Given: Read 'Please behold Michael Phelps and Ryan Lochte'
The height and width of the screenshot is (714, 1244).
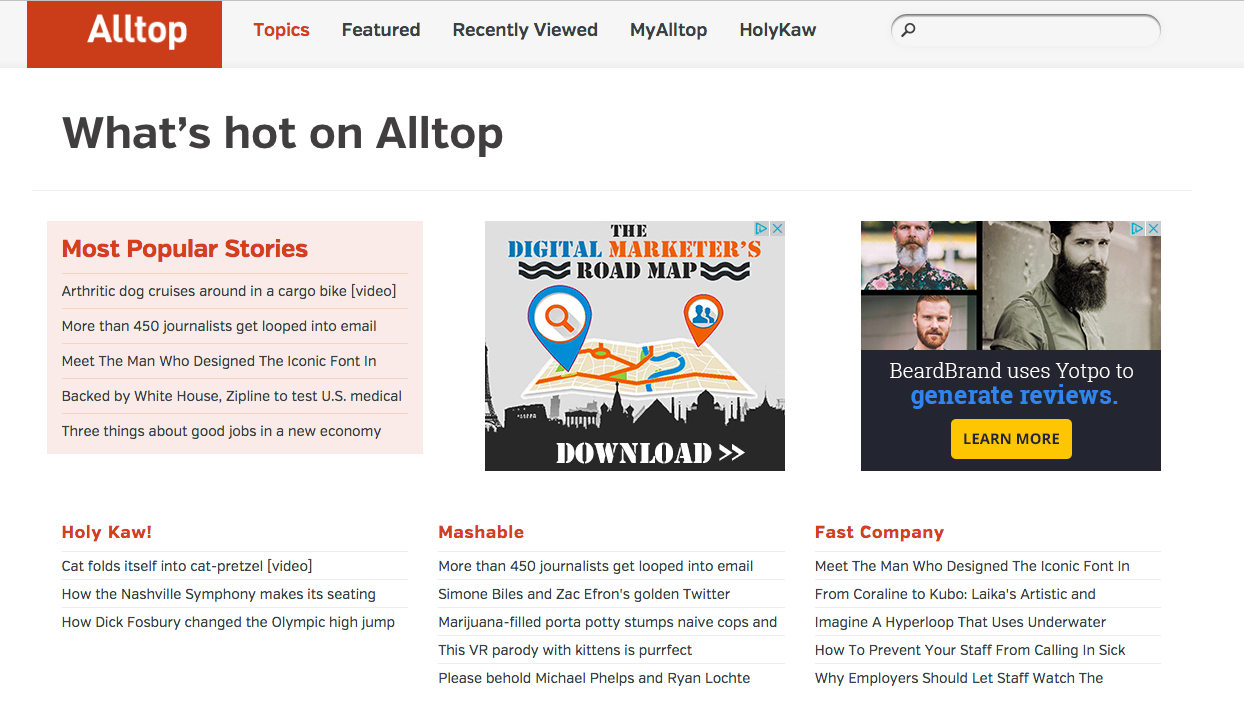Looking at the screenshot, I should (x=594, y=678).
